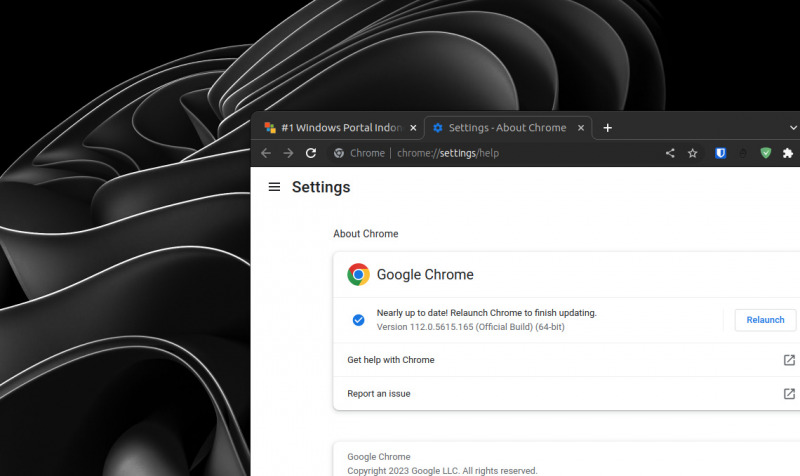Bookmark this tab with the star icon
This screenshot has height=476, width=800.
pyautogui.click(x=692, y=153)
